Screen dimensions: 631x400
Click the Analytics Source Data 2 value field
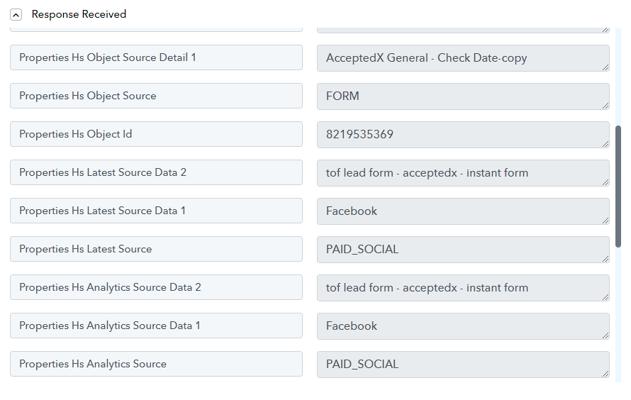tap(462, 288)
